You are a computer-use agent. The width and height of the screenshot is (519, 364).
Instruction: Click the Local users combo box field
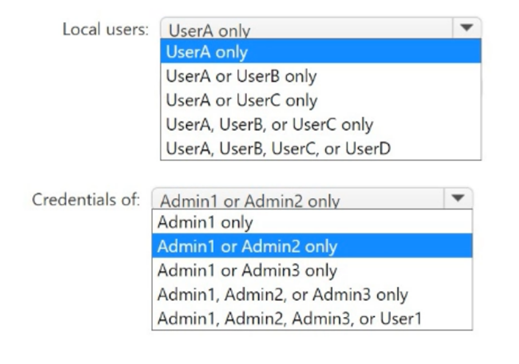click(307, 29)
